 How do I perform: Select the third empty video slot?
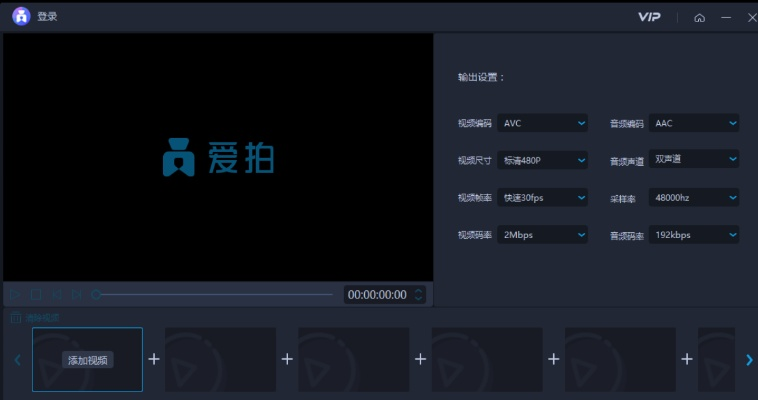coord(354,359)
